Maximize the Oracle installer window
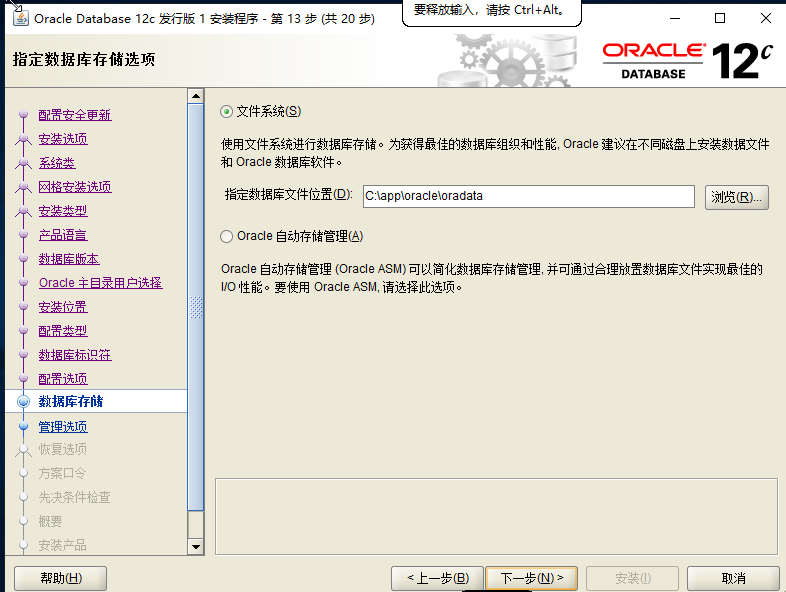This screenshot has height=592, width=786. pyautogui.click(x=720, y=19)
